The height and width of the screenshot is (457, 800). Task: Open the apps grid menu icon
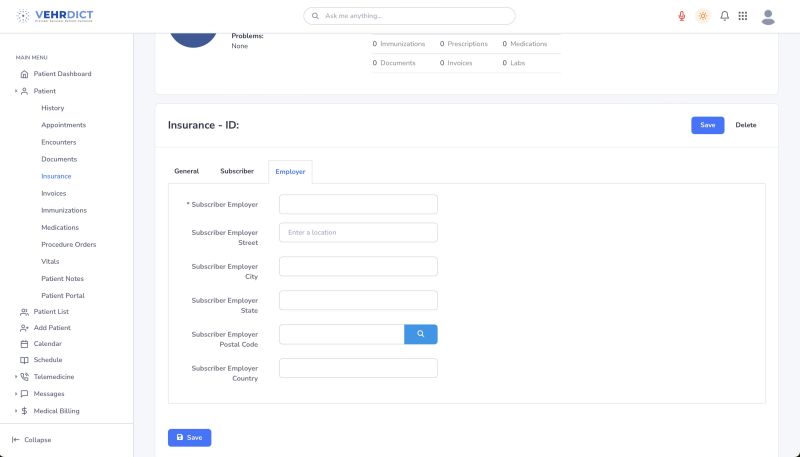click(743, 16)
